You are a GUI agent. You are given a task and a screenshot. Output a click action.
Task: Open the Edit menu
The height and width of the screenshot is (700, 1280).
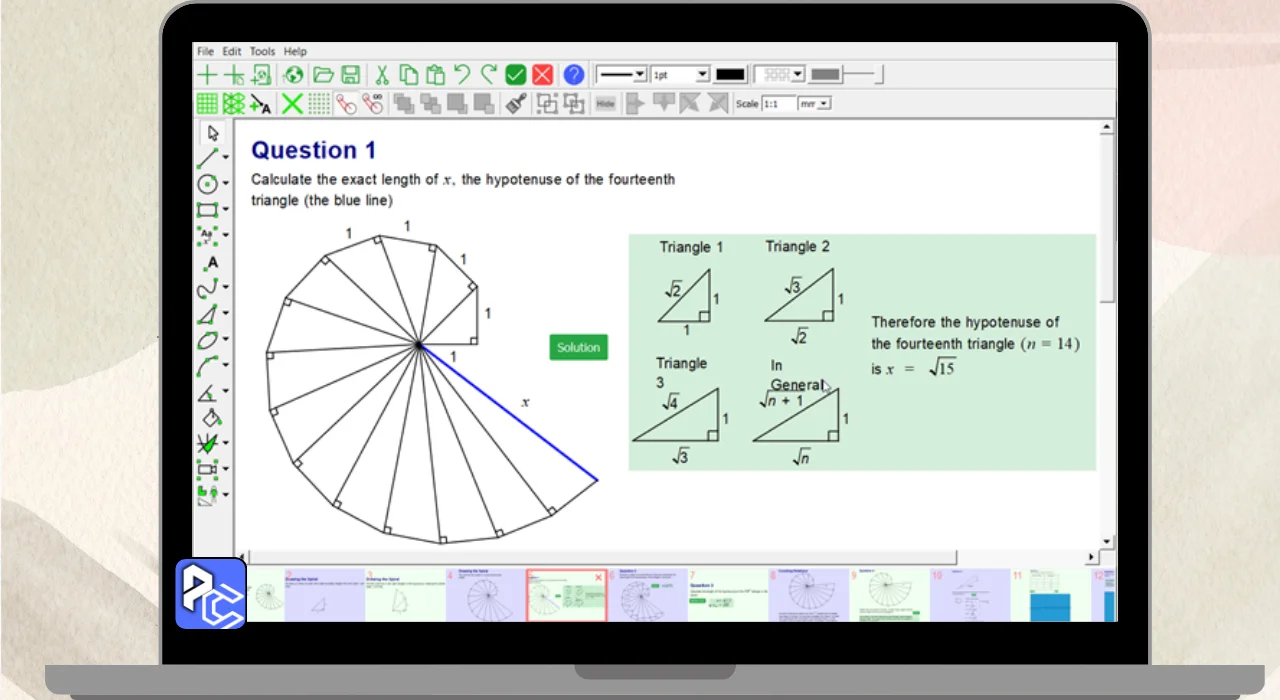pos(232,51)
